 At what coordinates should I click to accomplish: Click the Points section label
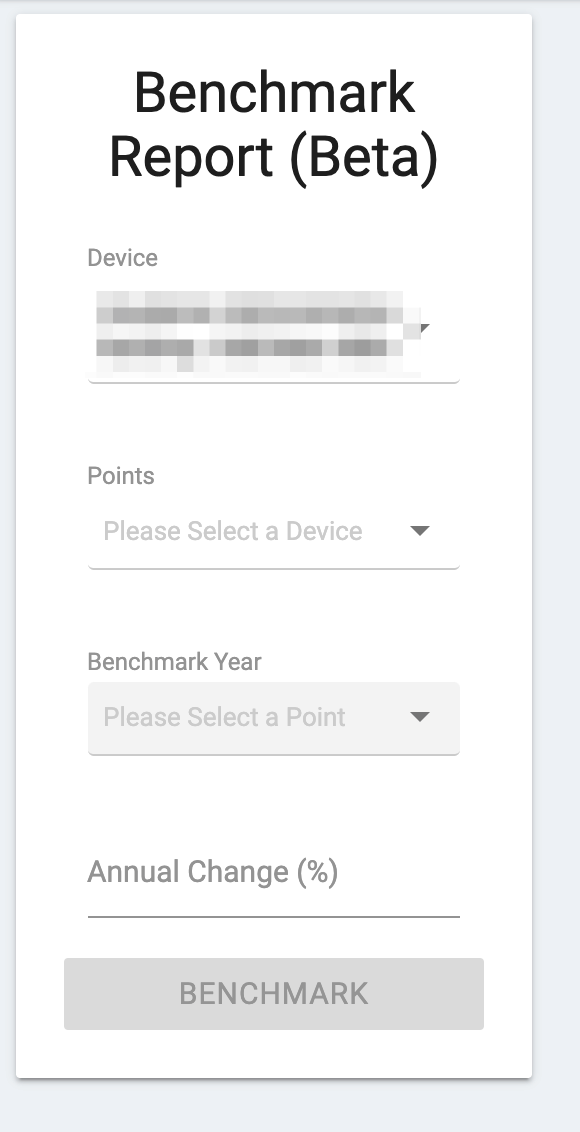pyautogui.click(x=121, y=476)
